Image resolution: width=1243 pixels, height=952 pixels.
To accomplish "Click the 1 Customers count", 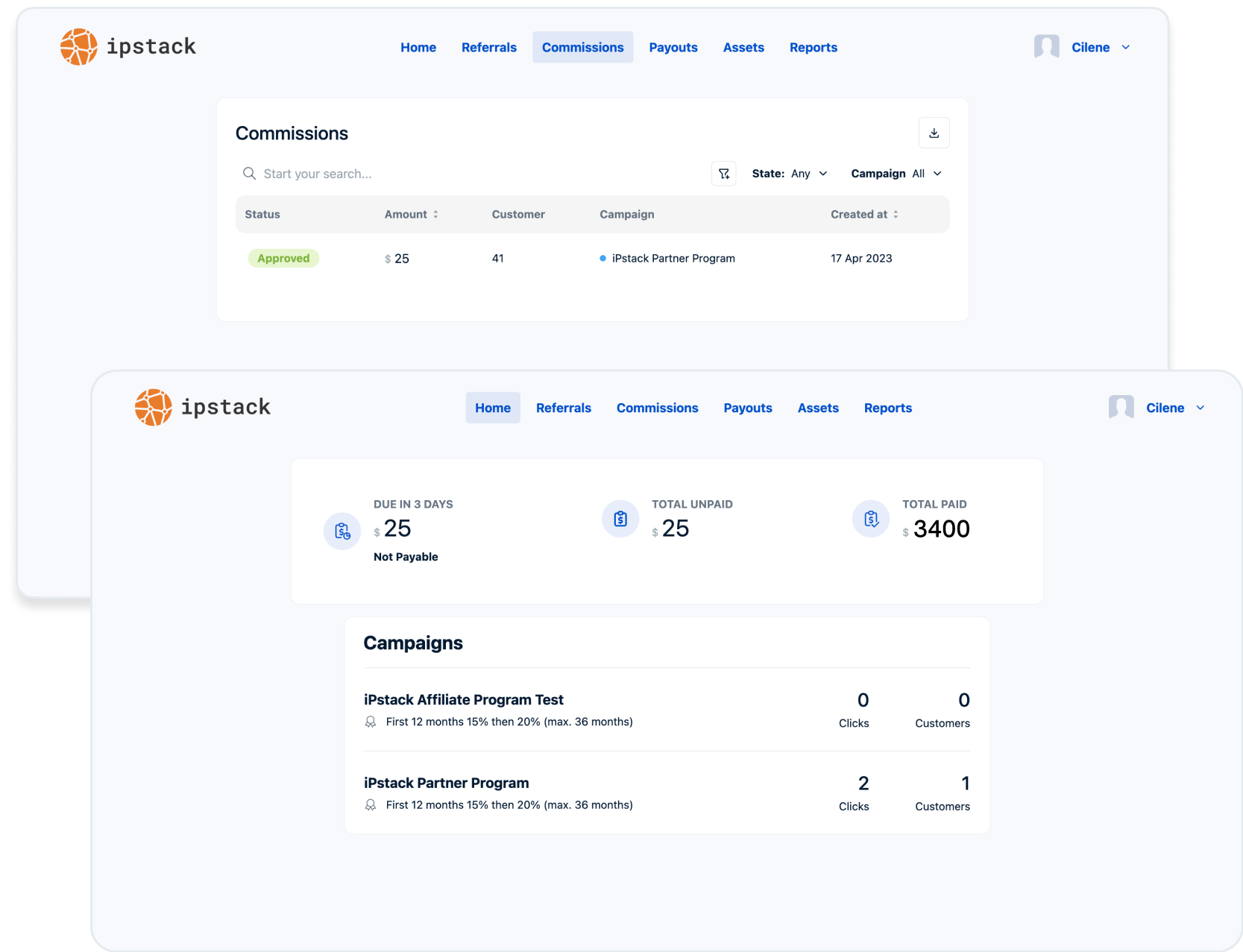I will pos(966,784).
